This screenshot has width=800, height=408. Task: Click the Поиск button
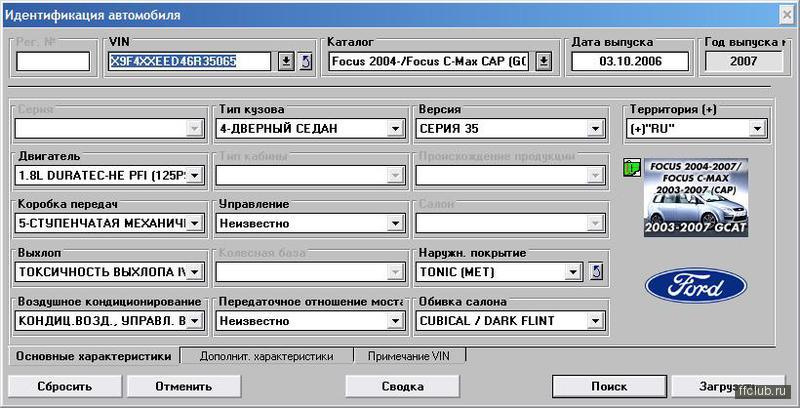pyautogui.click(x=609, y=386)
